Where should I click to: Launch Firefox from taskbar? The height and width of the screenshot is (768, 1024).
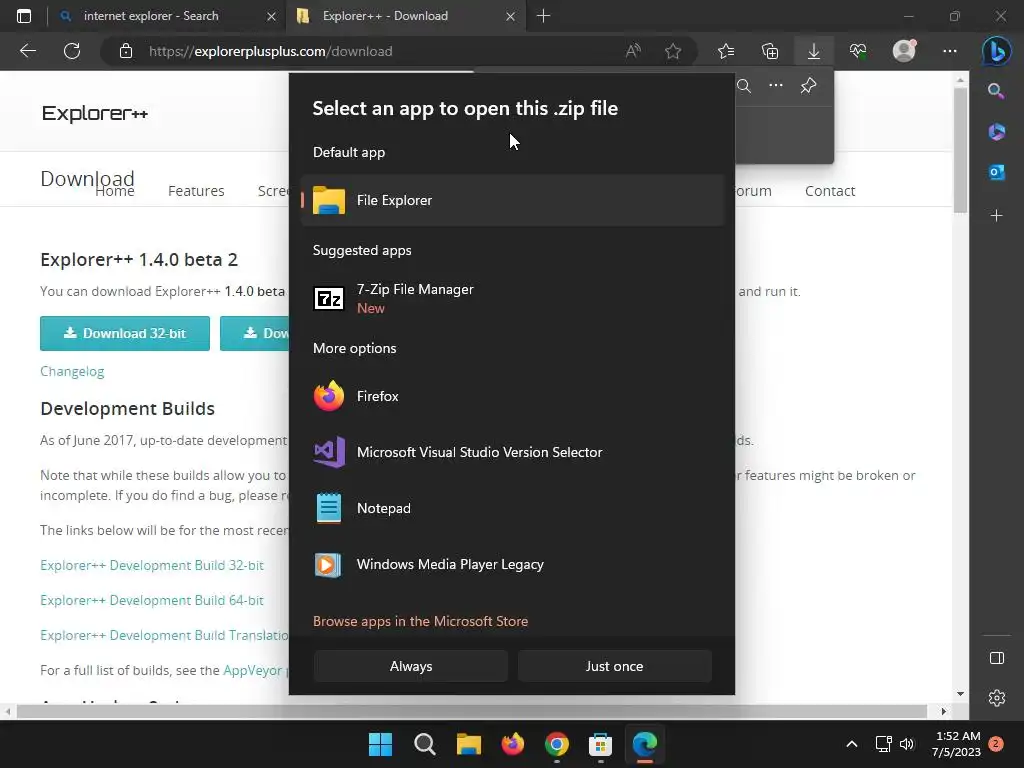tap(513, 744)
